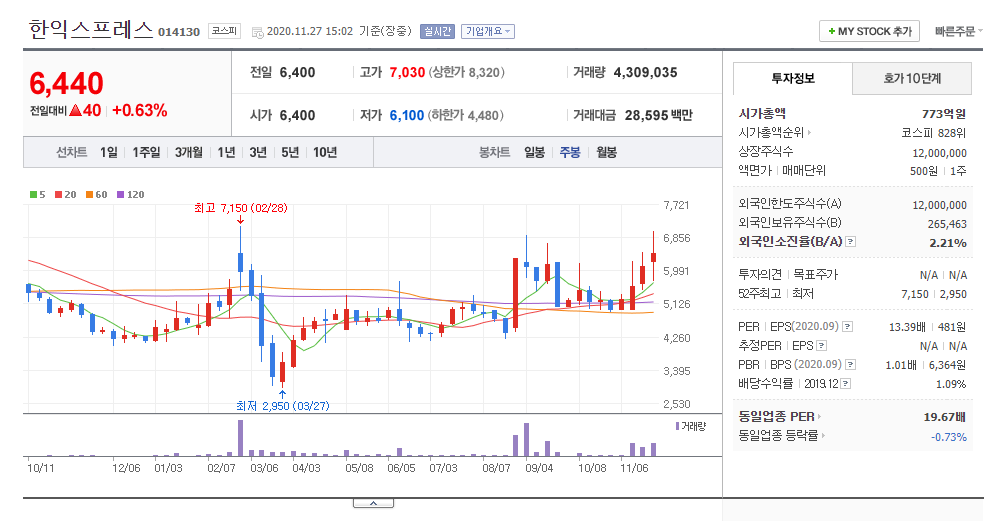Viewport: 1004px width, 521px height.
Task: Switch to the 투자정보 tab
Action: click(793, 78)
